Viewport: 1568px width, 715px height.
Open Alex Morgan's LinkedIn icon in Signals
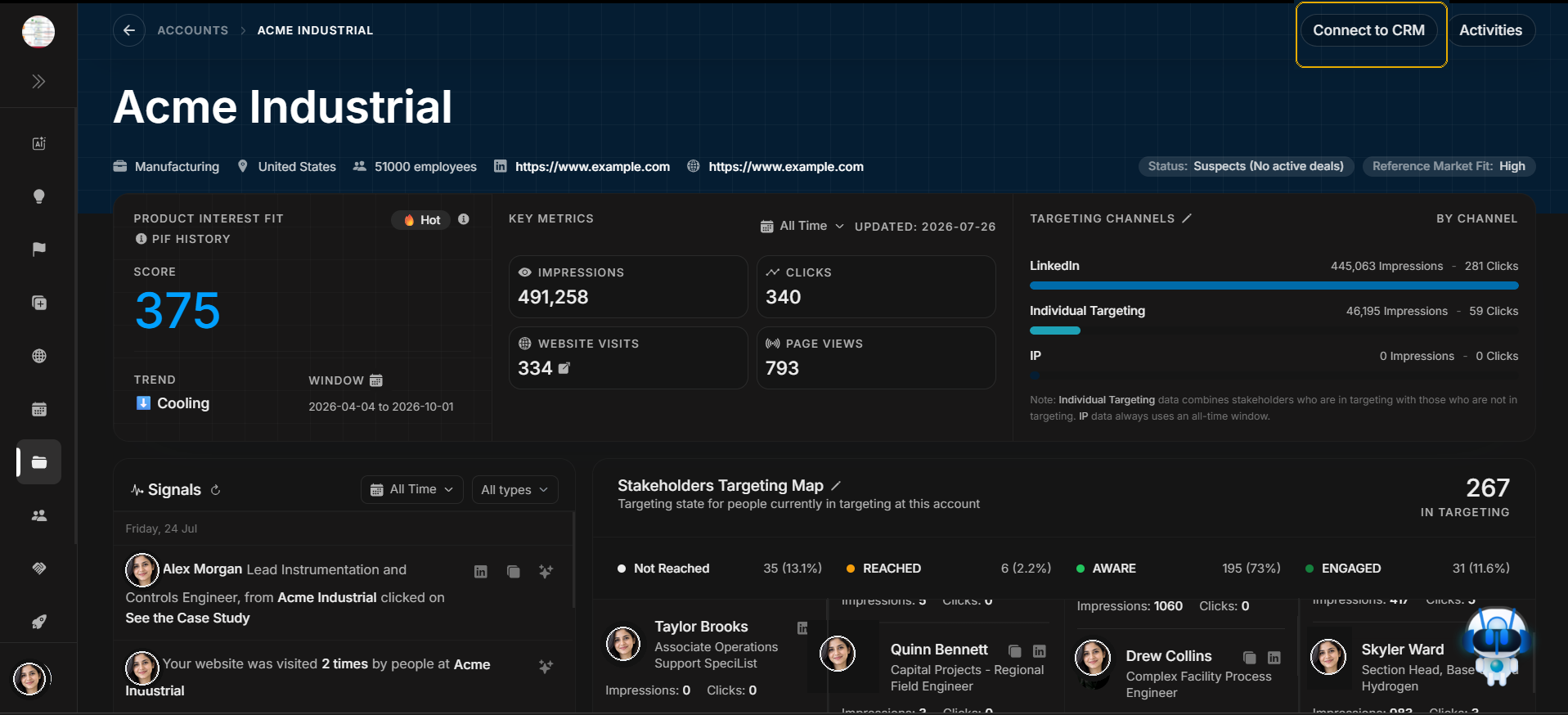click(x=481, y=572)
